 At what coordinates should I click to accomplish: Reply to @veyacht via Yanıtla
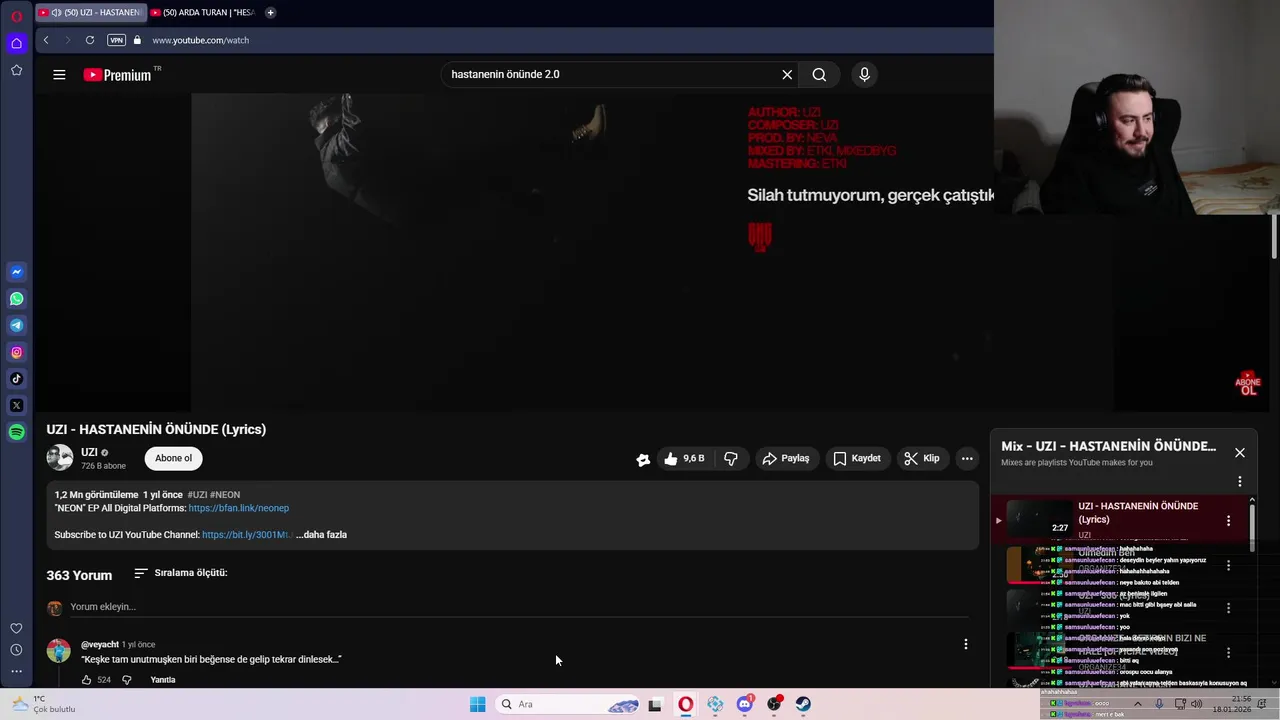tap(163, 680)
